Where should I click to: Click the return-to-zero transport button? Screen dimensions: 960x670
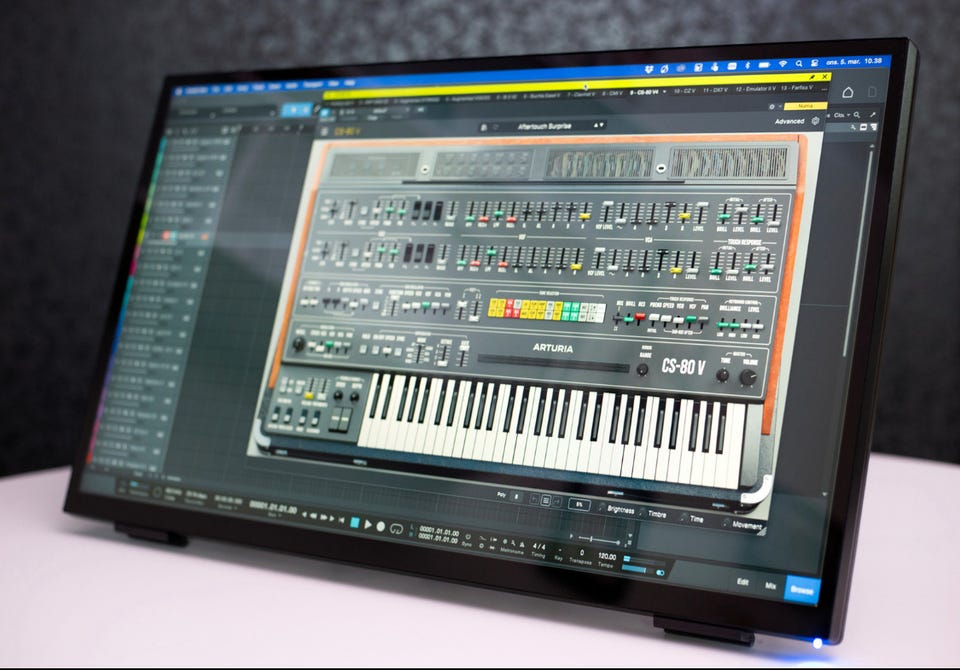click(x=342, y=520)
